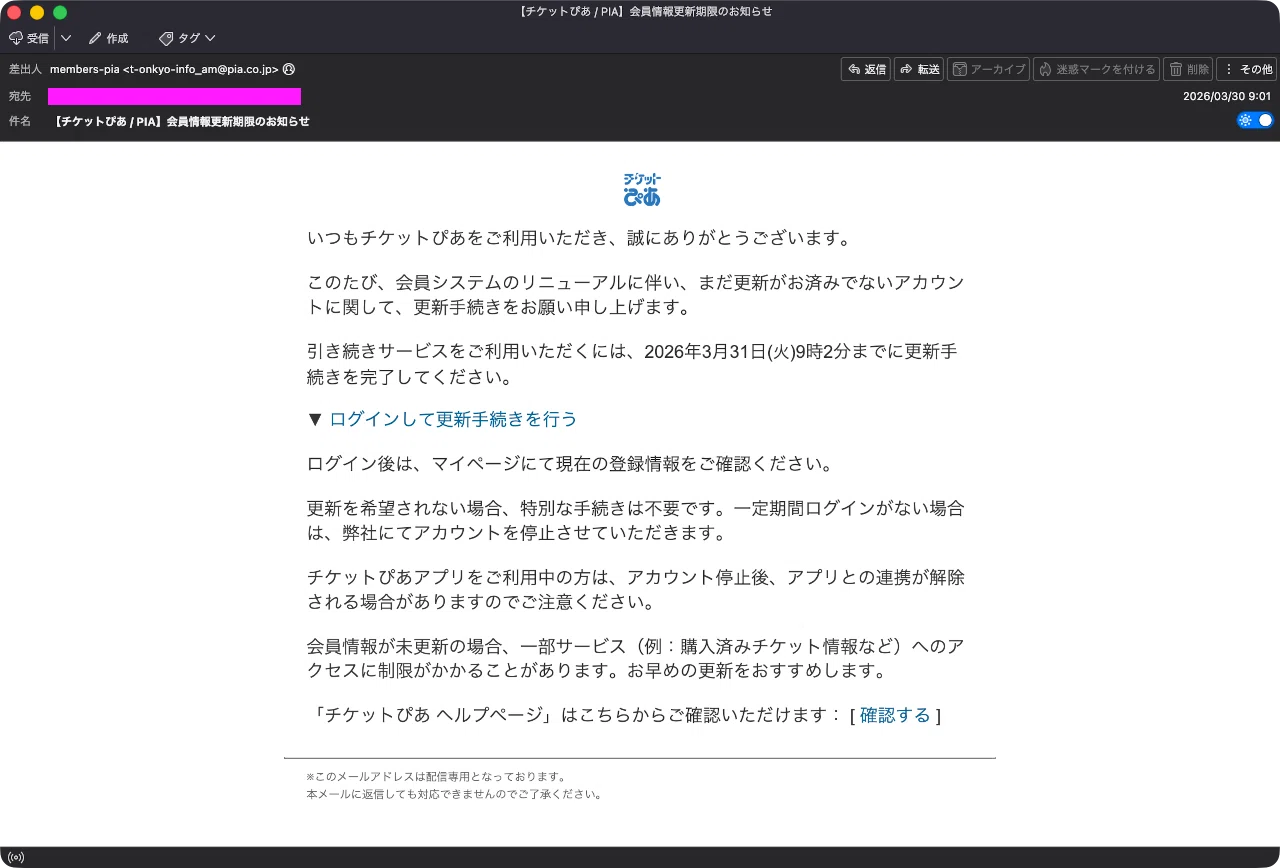The image size is (1280, 868).
Task: Toggle the light/dark message display switch
Action: tap(1255, 120)
